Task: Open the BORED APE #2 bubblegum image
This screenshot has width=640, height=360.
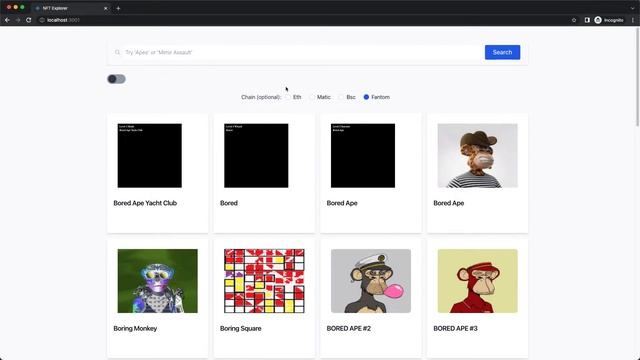Action: tap(371, 281)
